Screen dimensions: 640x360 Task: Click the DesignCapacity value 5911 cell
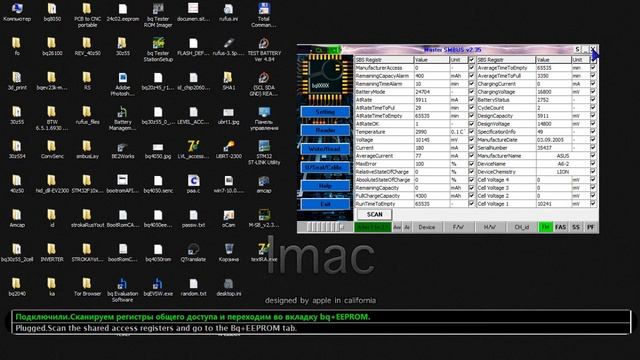pyautogui.click(x=553, y=116)
